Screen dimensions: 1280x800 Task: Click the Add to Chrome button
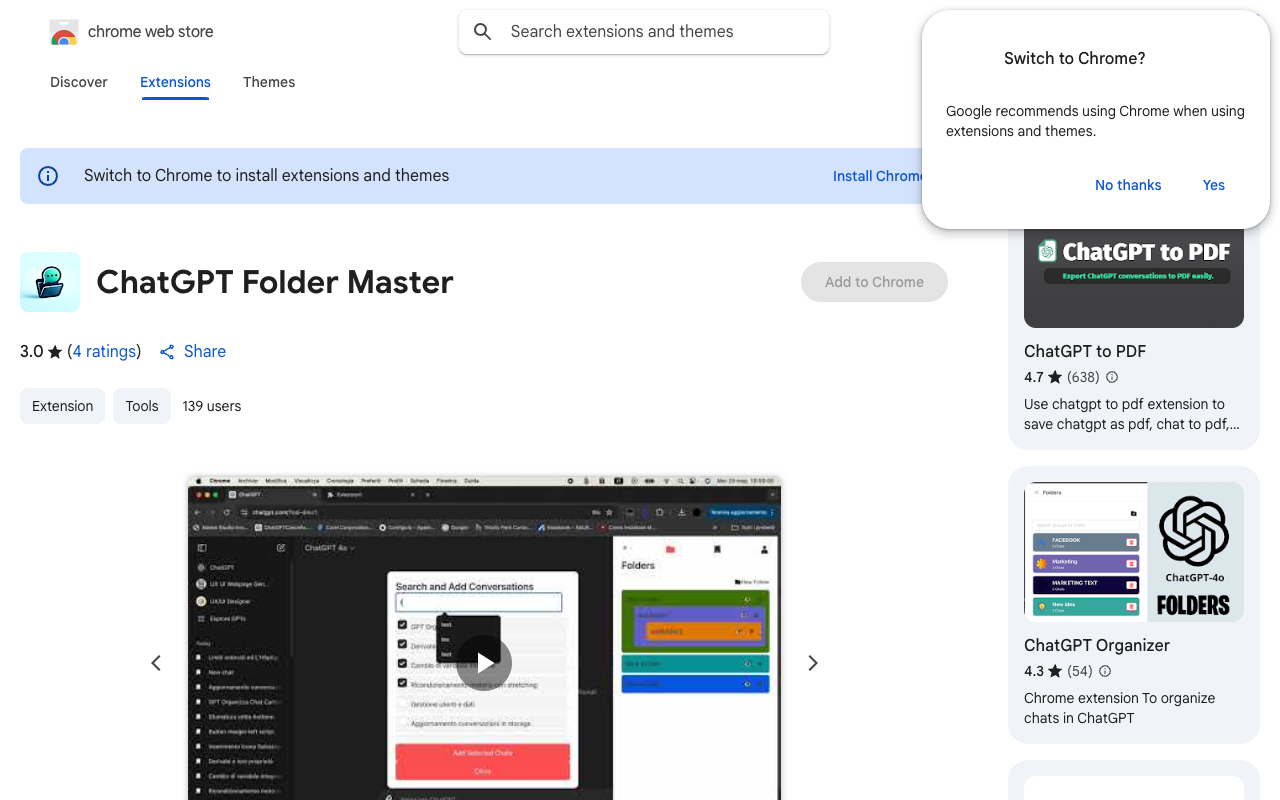(x=874, y=282)
